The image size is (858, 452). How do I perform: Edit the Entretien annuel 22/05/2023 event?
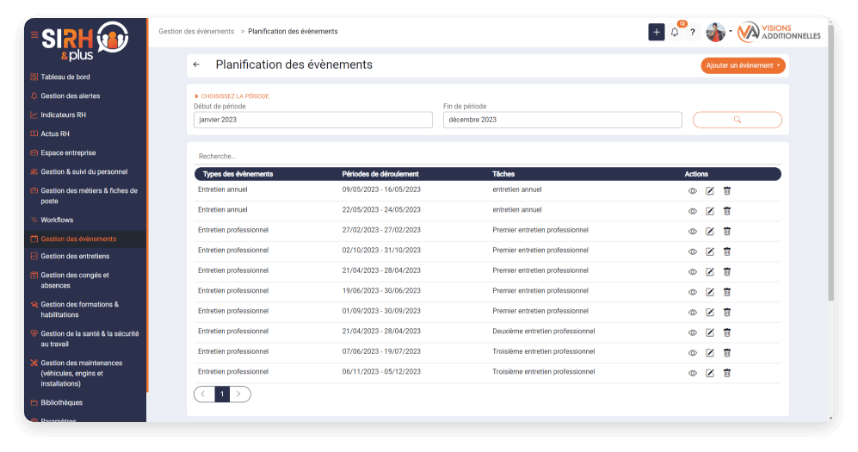(710, 211)
